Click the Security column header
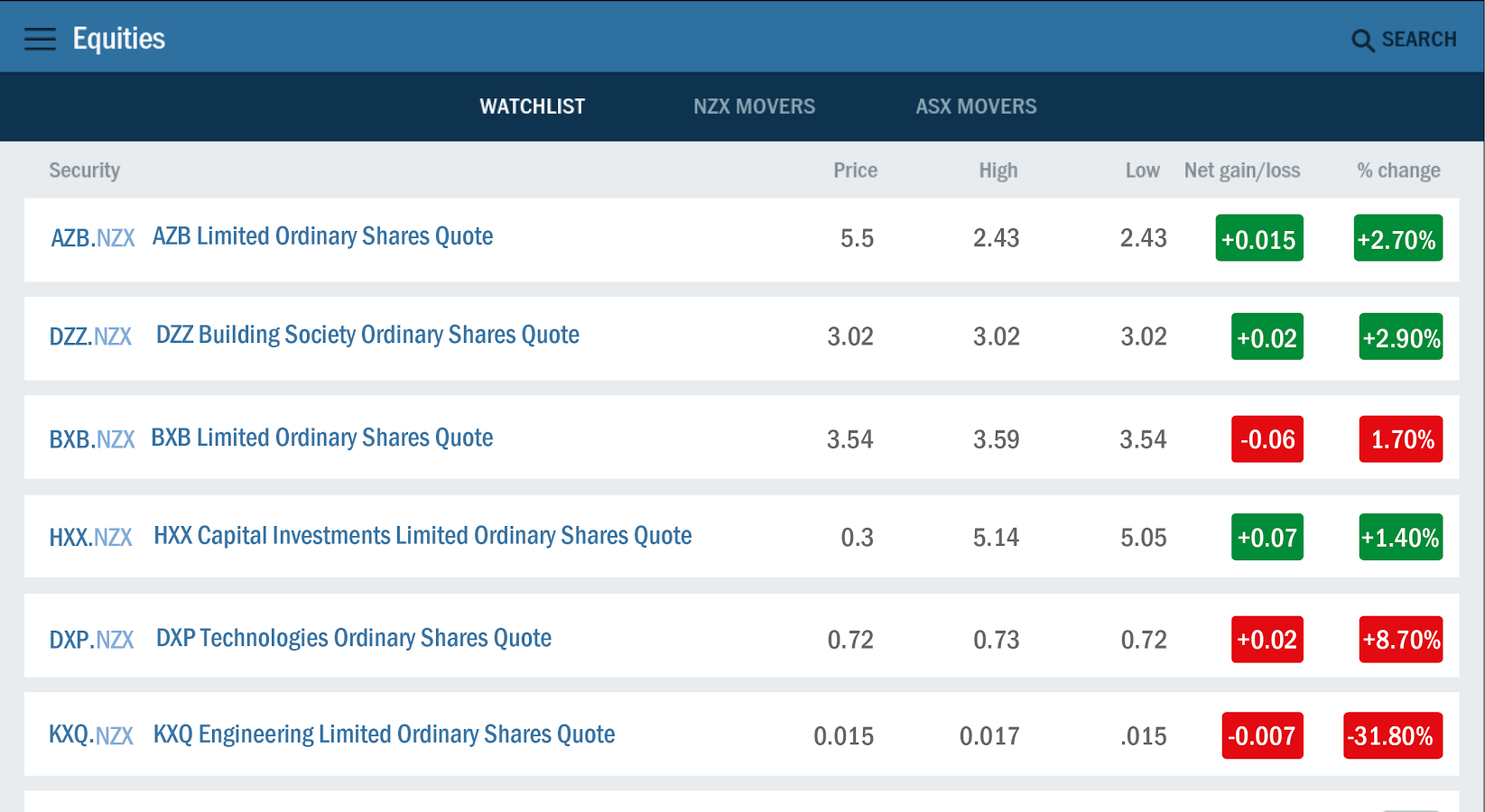The height and width of the screenshot is (812, 1485). pos(84,171)
